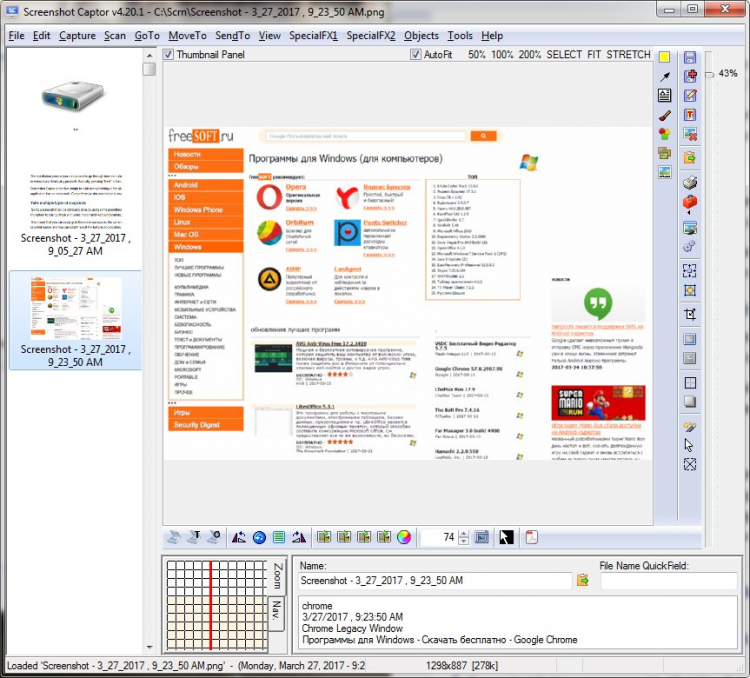
Task: Select the crop tool
Action: [689, 314]
